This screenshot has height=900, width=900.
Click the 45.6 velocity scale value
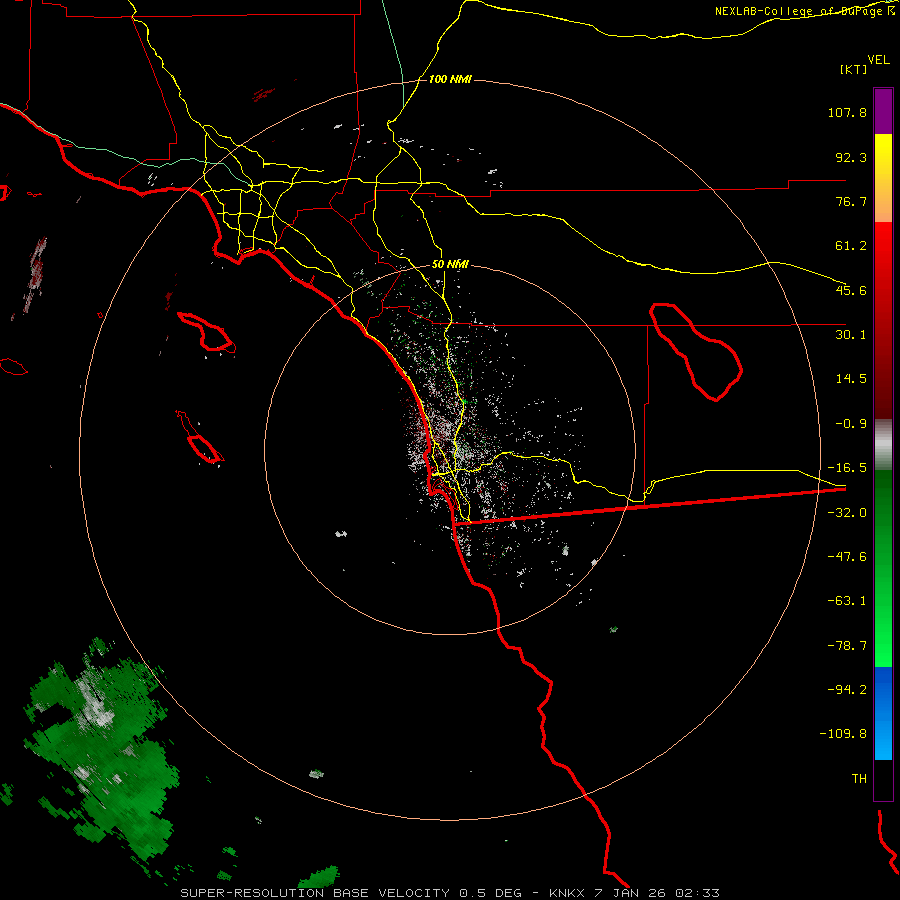tap(851, 290)
